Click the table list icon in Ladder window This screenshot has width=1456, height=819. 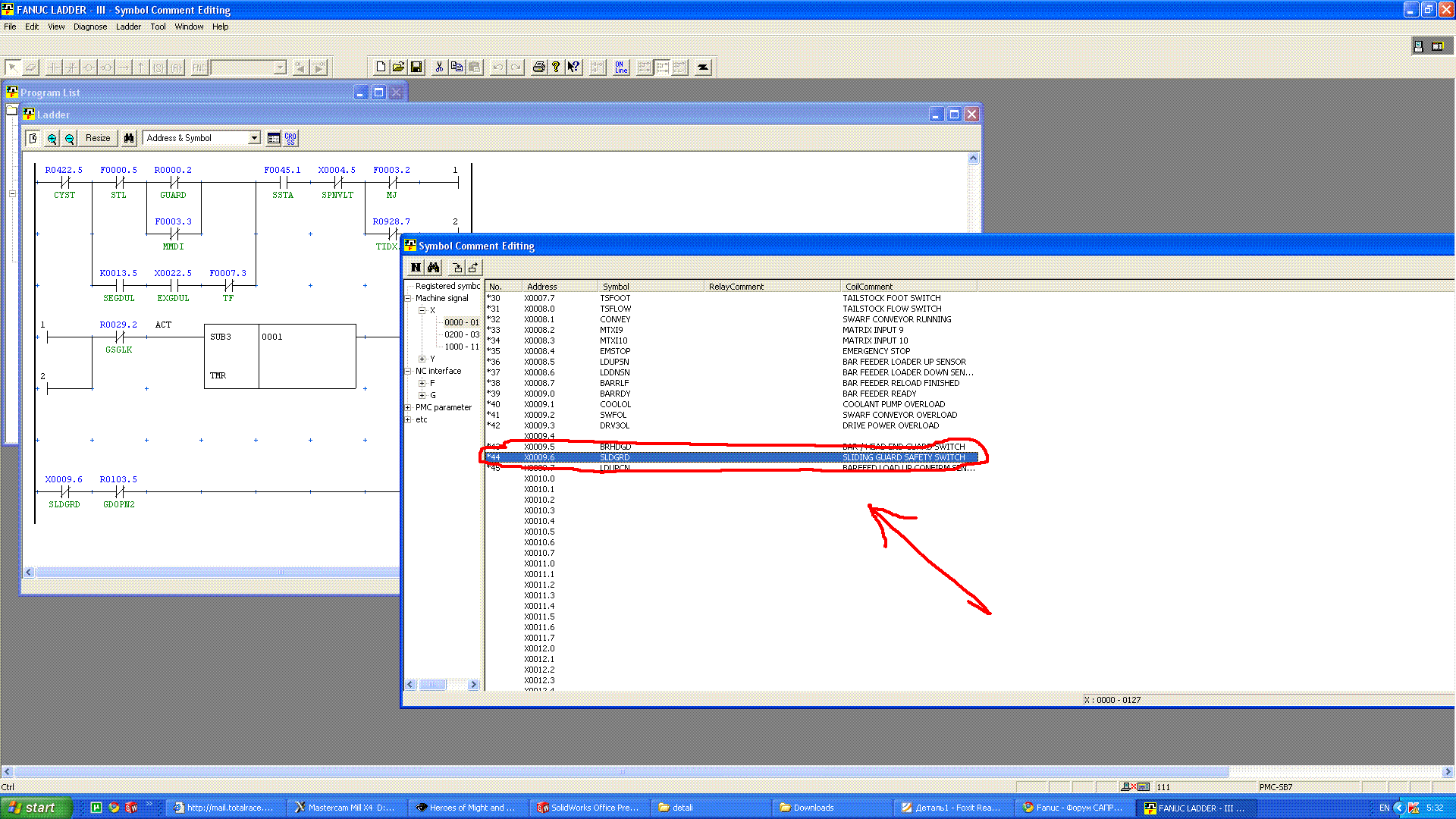point(274,138)
